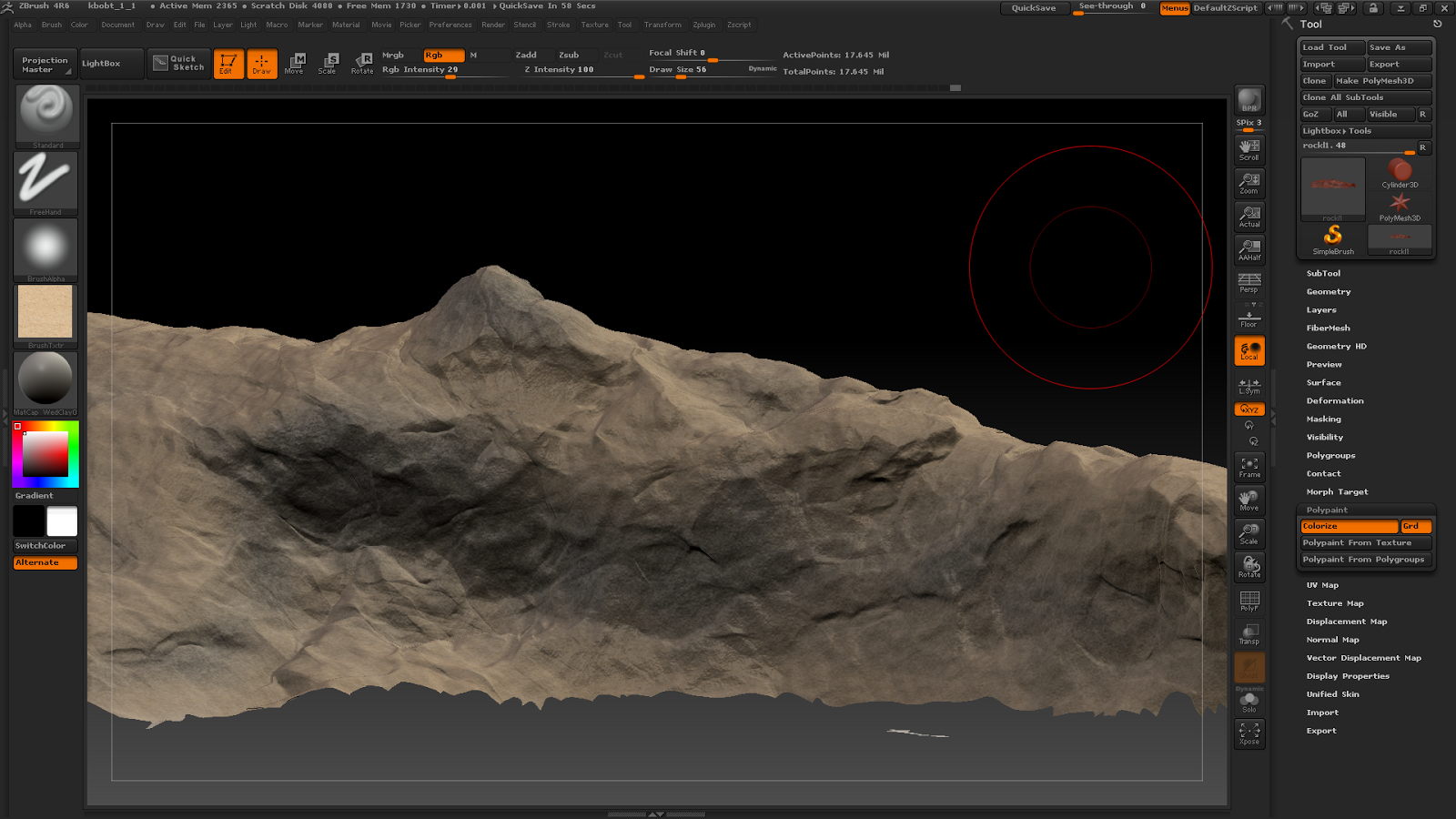The width and height of the screenshot is (1456, 819).
Task: Select the FreeHand stroke type
Action: (x=45, y=182)
